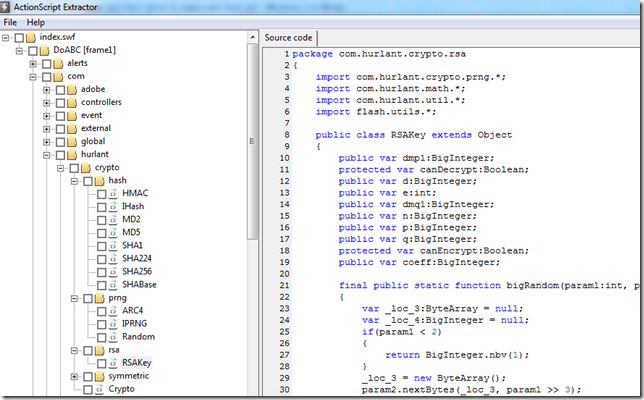Click the external folder icon
644x400 pixels.
pos(72,129)
